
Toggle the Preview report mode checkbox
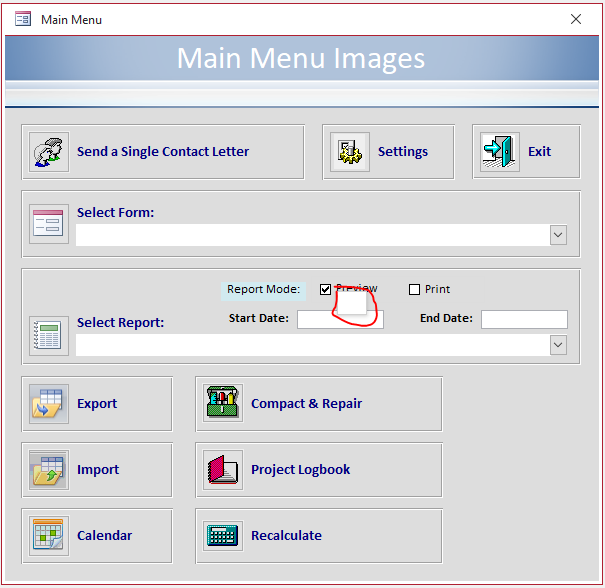pyautogui.click(x=325, y=289)
